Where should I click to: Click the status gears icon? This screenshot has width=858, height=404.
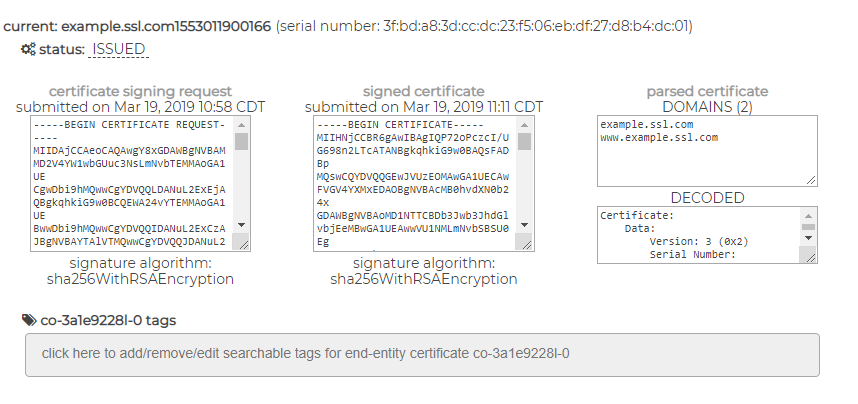coord(28,49)
